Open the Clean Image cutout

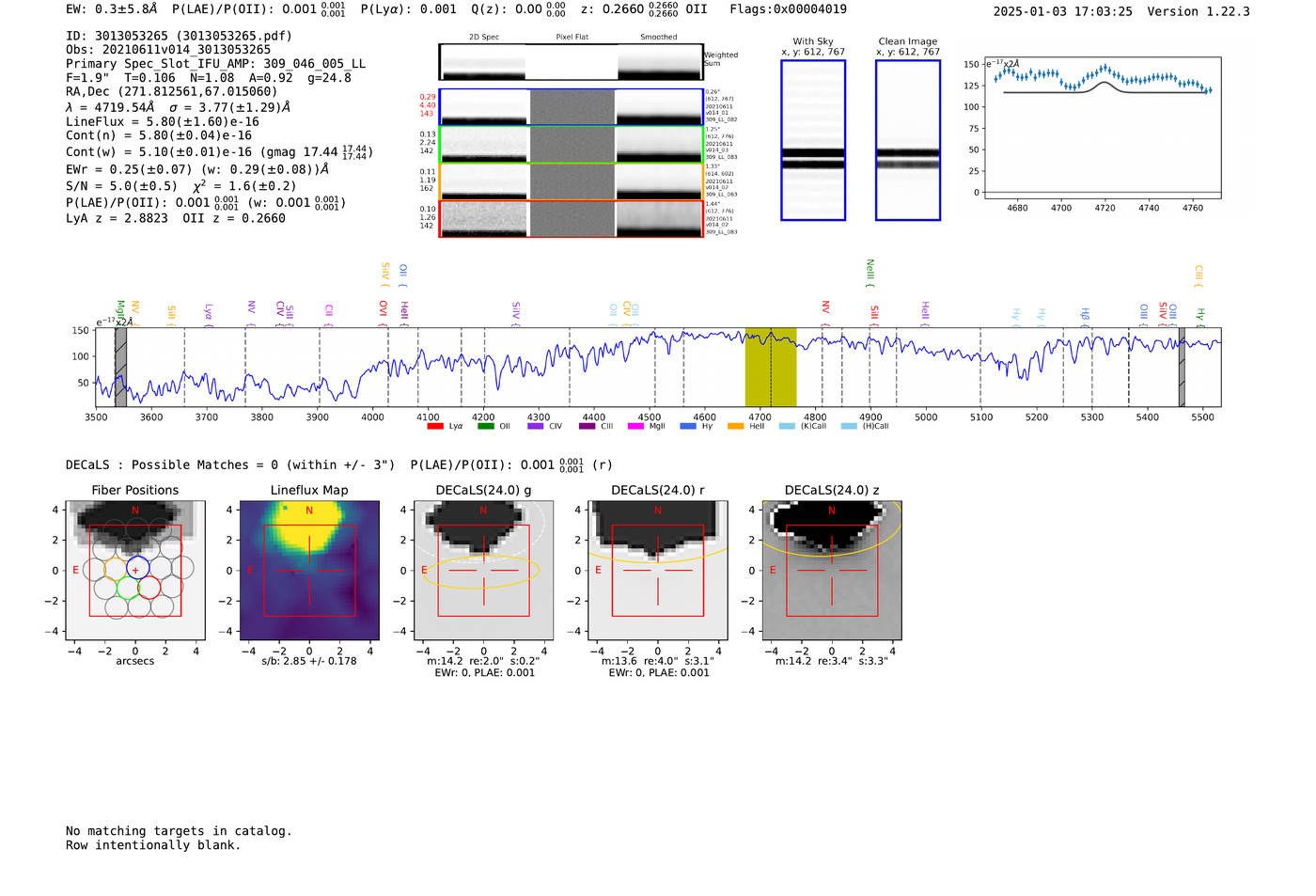click(908, 140)
